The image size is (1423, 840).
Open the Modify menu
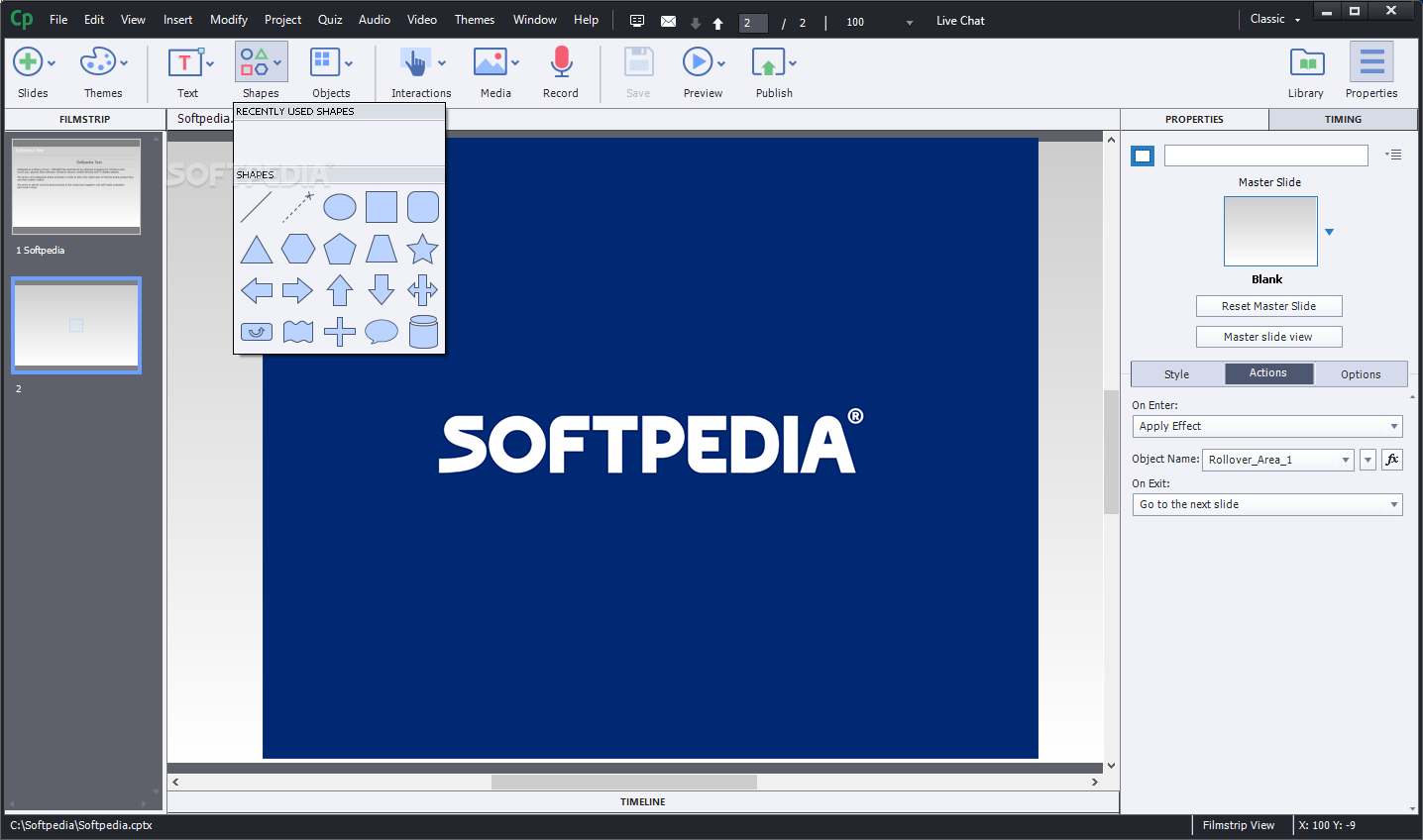click(x=229, y=20)
